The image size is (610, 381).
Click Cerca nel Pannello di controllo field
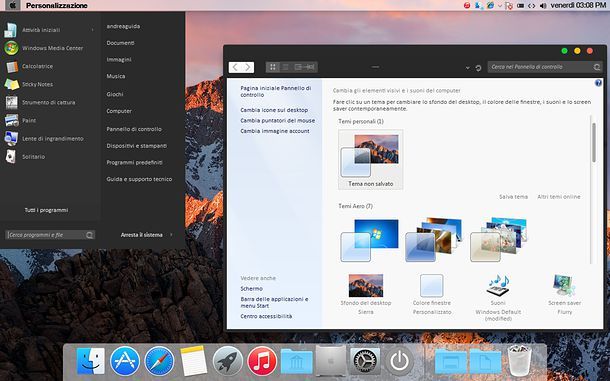(545, 67)
